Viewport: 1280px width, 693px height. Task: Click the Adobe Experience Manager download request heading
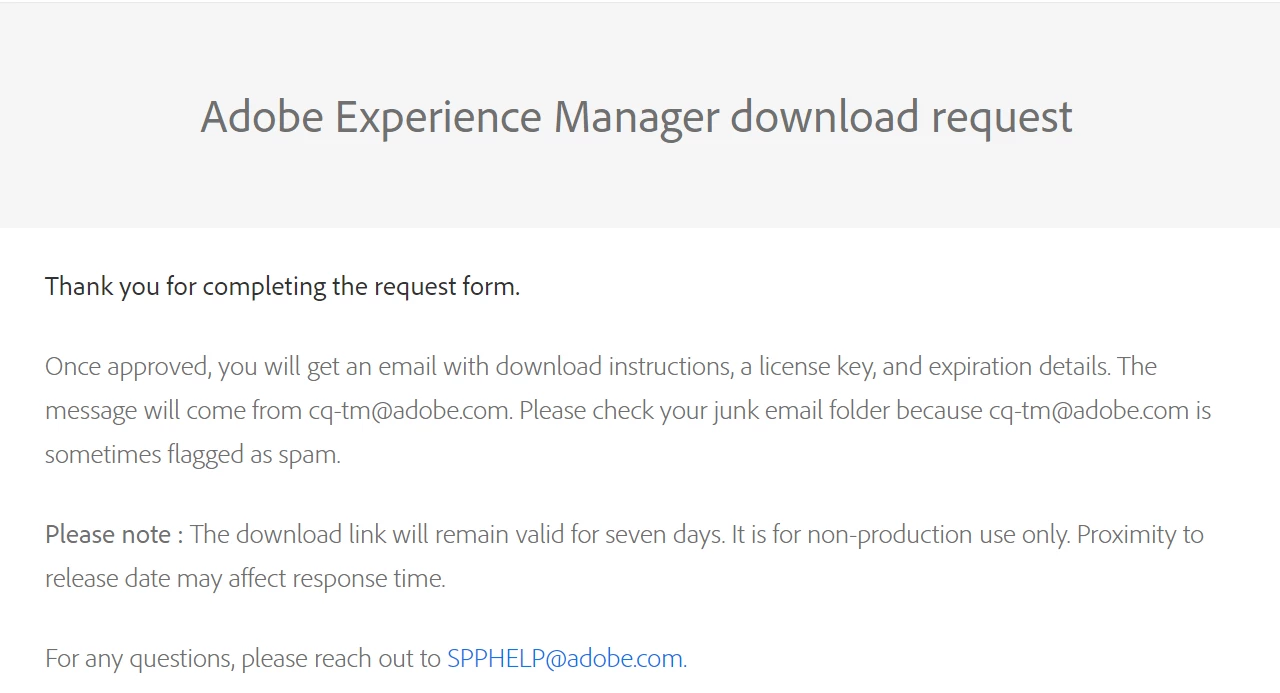tap(636, 116)
